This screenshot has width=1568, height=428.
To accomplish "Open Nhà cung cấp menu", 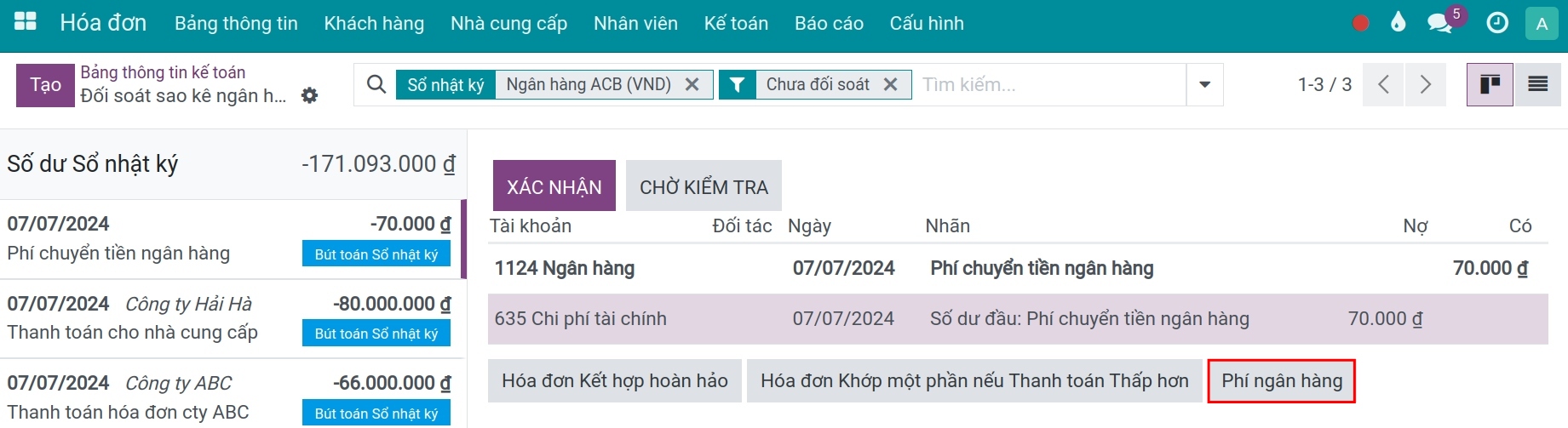I will click(x=508, y=23).
